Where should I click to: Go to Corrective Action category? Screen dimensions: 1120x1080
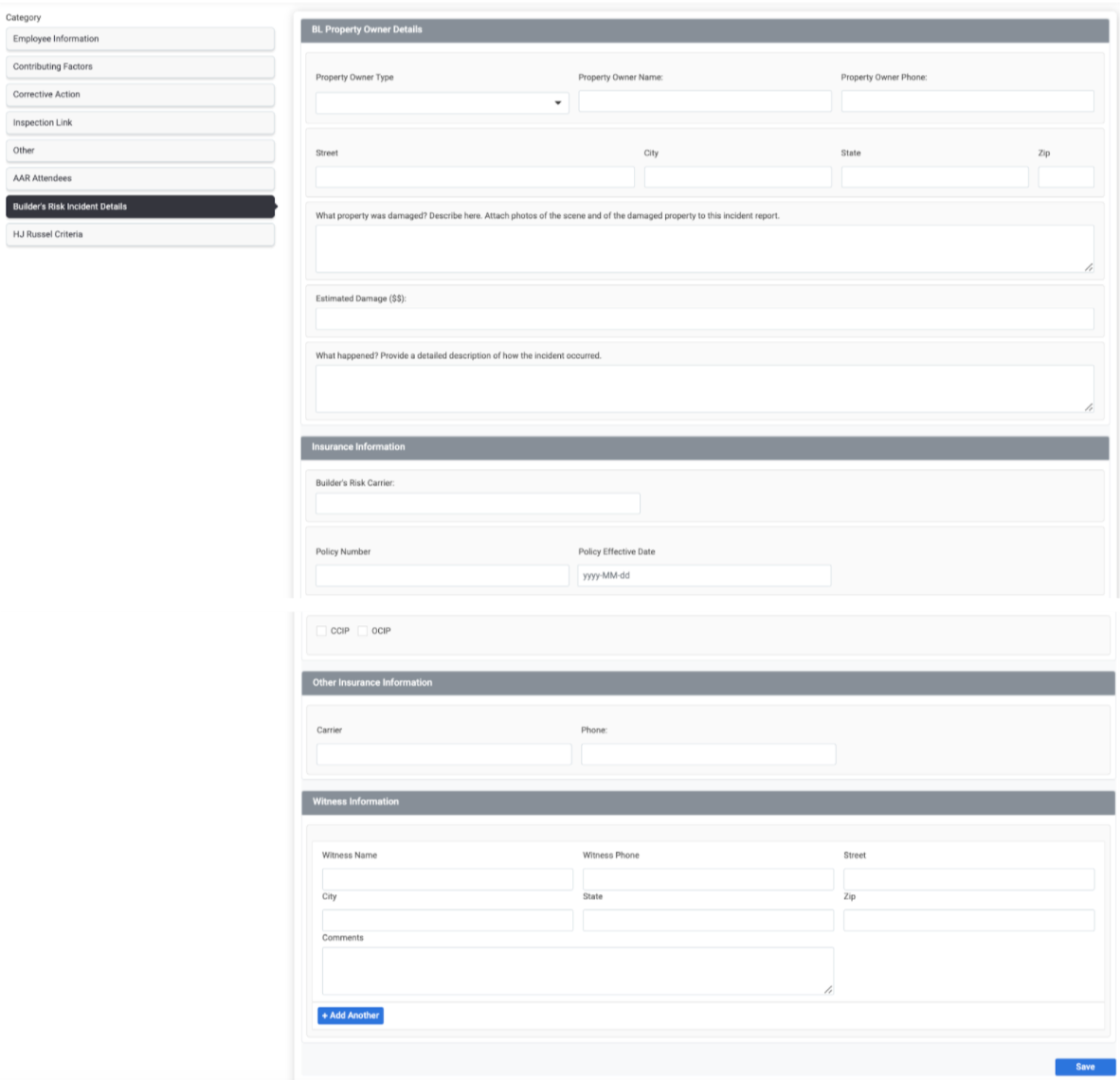click(x=140, y=95)
